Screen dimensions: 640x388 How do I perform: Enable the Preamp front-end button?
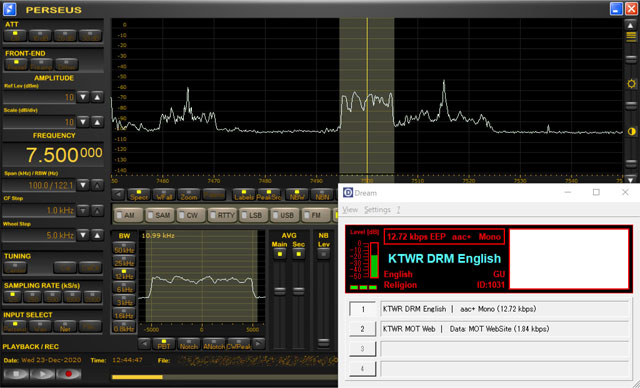pyautogui.click(x=41, y=64)
